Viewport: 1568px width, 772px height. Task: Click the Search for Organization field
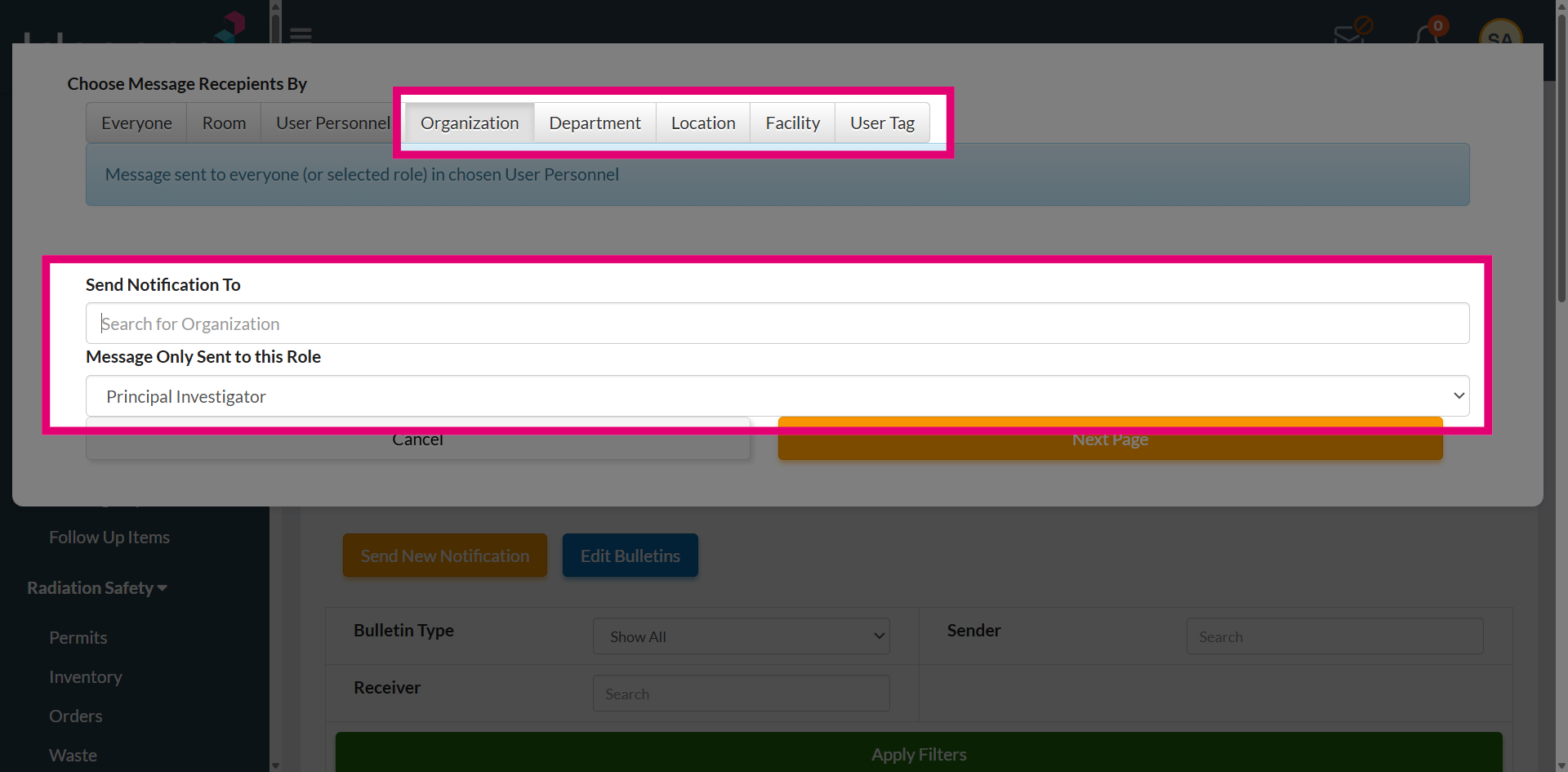coord(777,324)
